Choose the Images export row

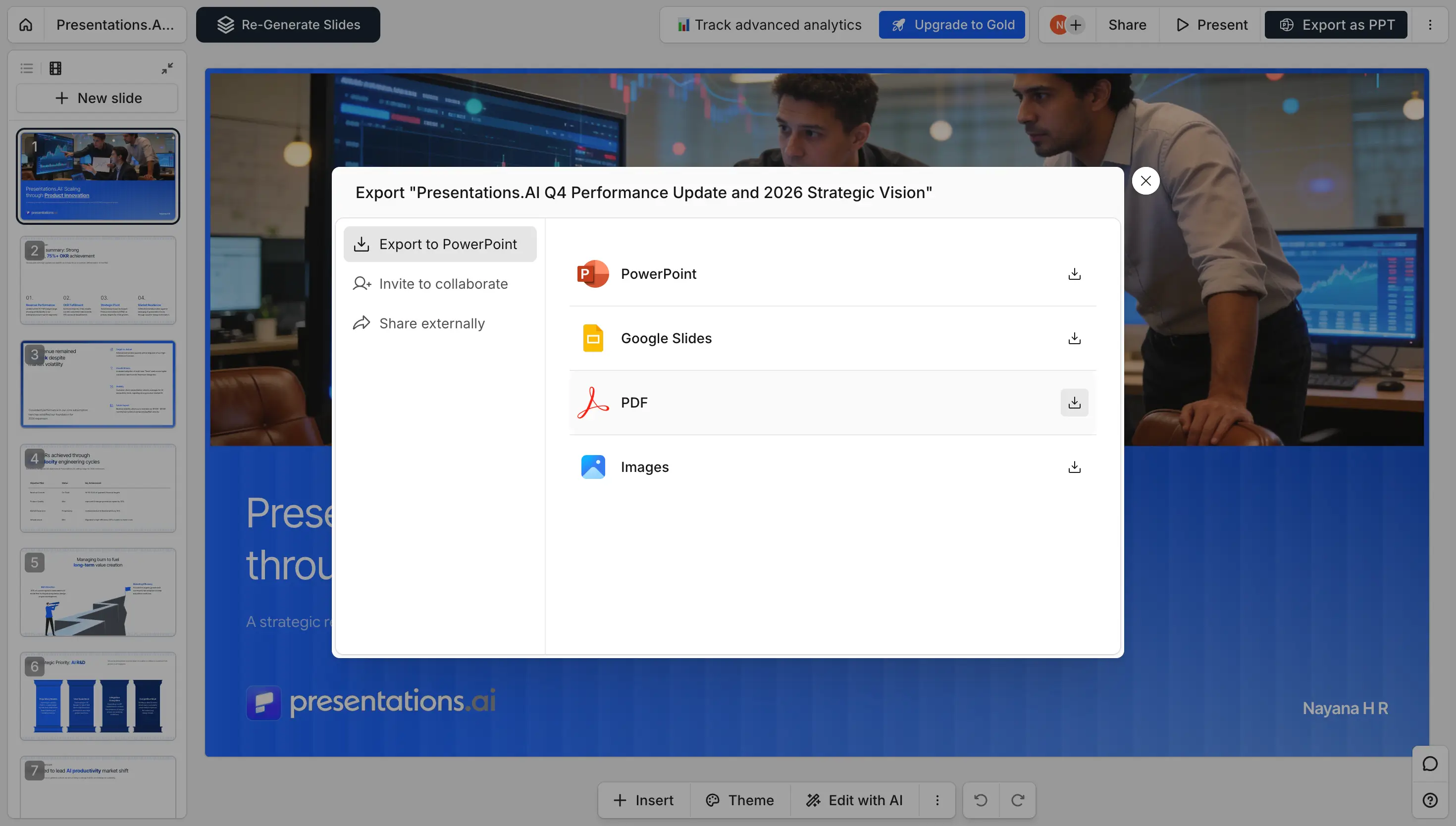832,467
